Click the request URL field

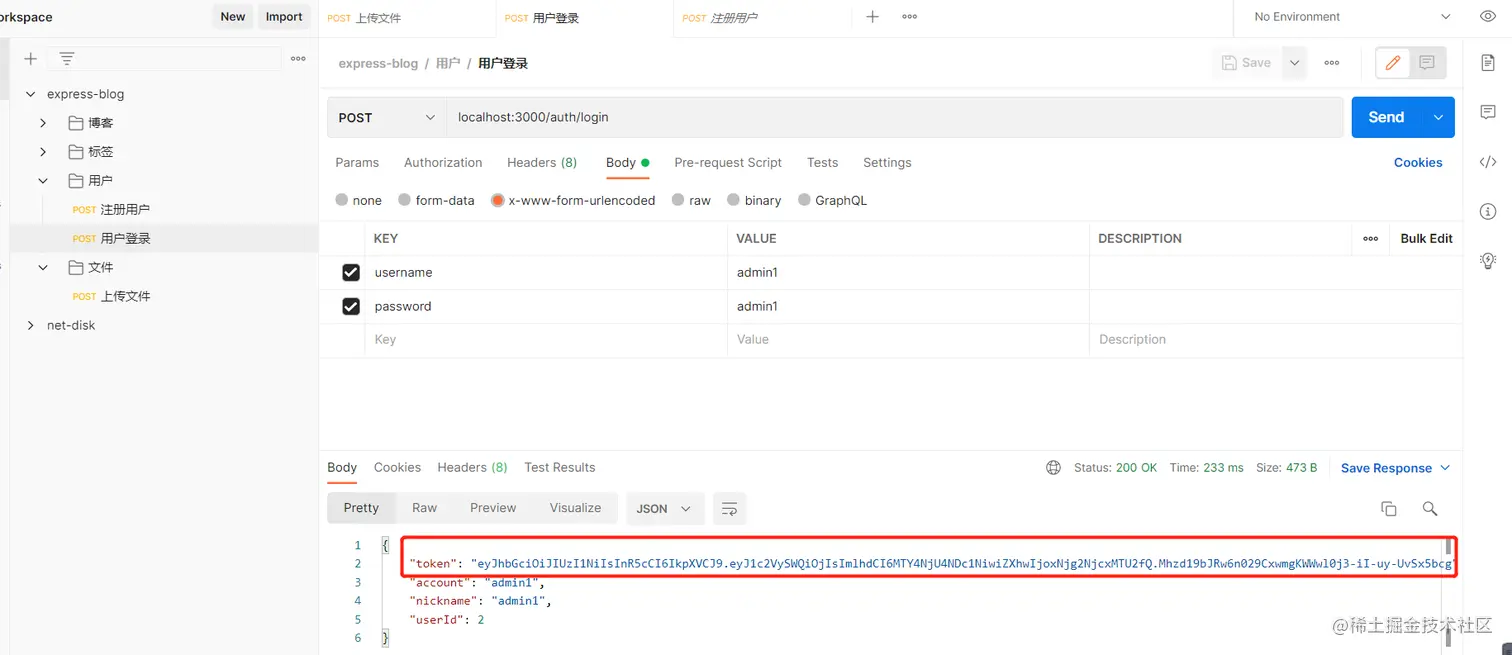tap(894, 117)
